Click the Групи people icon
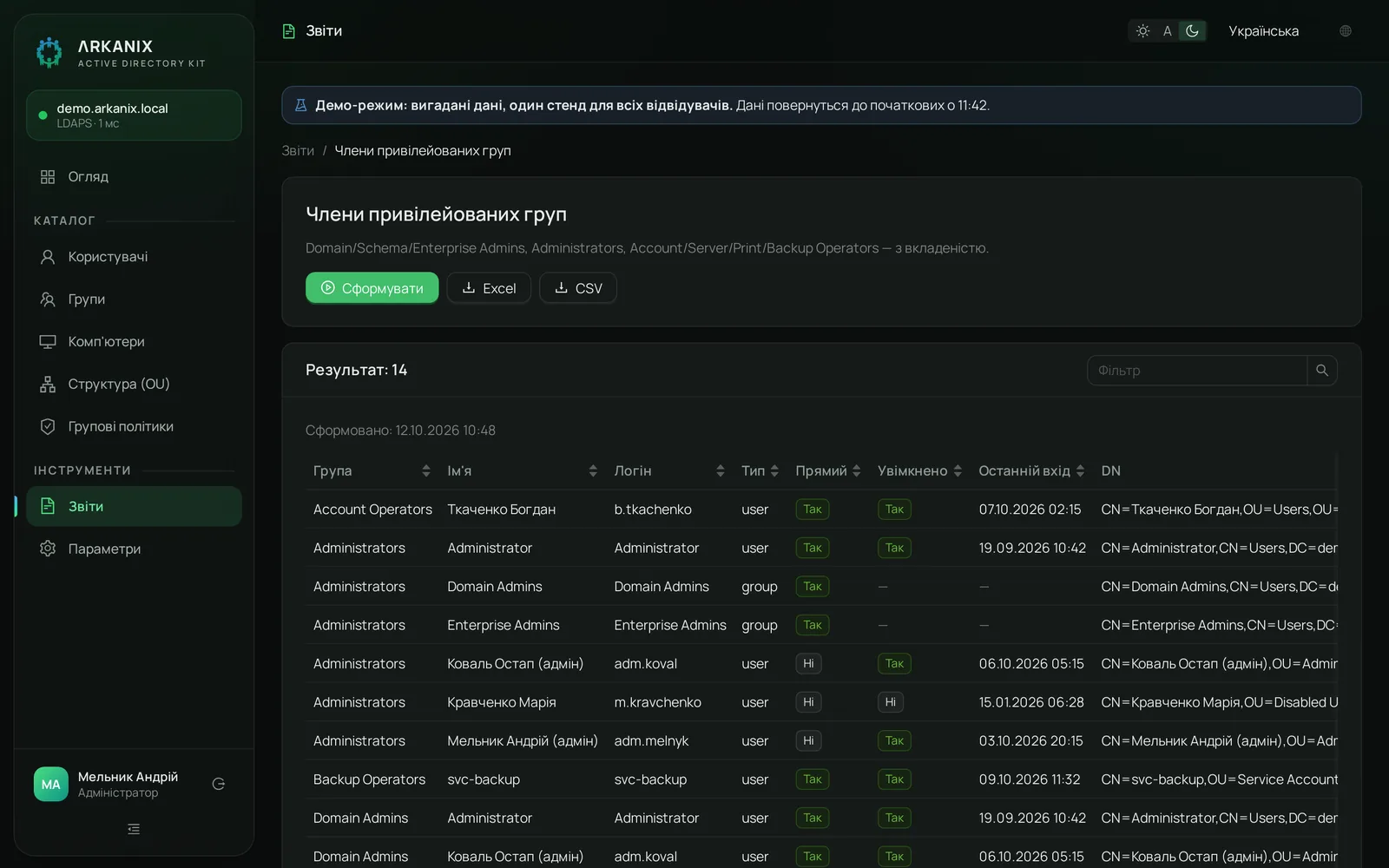Image resolution: width=1389 pixels, height=868 pixels. click(x=48, y=299)
